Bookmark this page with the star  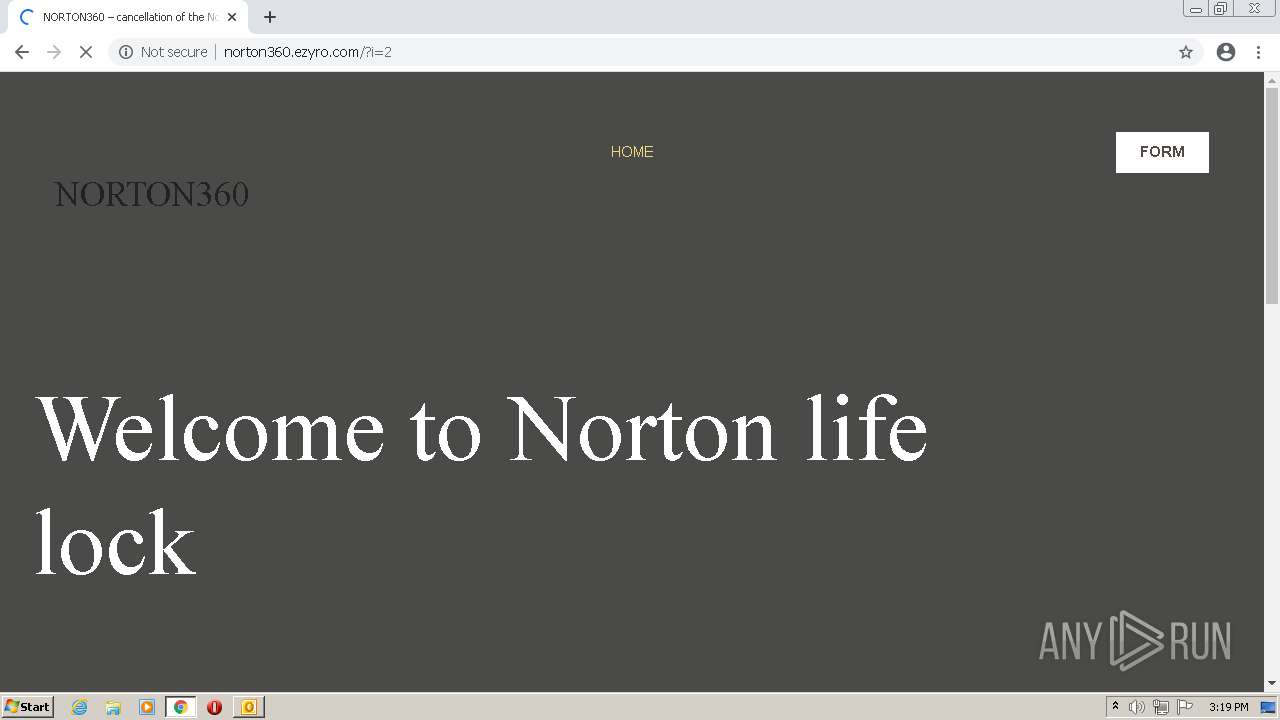click(1186, 52)
